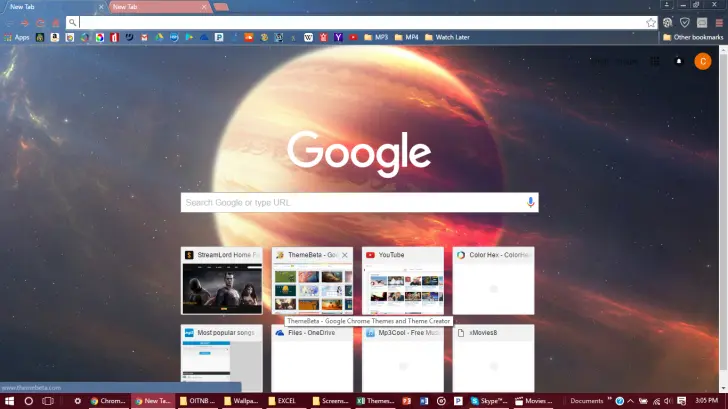Screen dimensions: 728x409
Task: Open the OneDrive cloud bookmark
Action: (204, 37)
